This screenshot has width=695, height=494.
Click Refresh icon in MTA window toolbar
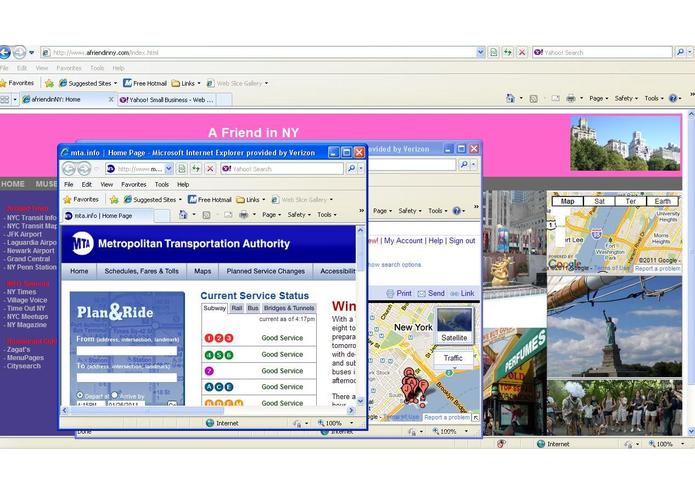(x=196, y=169)
